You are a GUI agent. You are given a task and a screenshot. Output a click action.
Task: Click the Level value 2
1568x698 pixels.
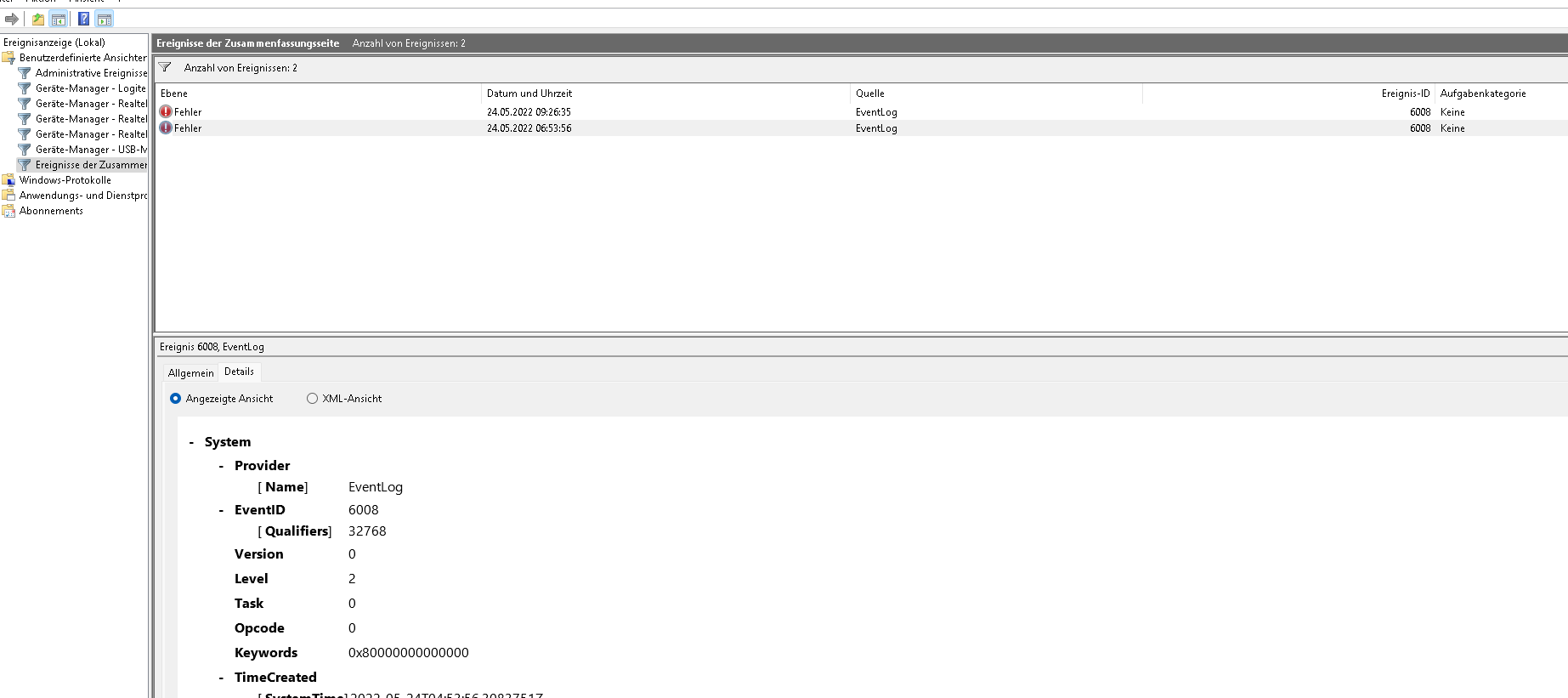point(352,579)
